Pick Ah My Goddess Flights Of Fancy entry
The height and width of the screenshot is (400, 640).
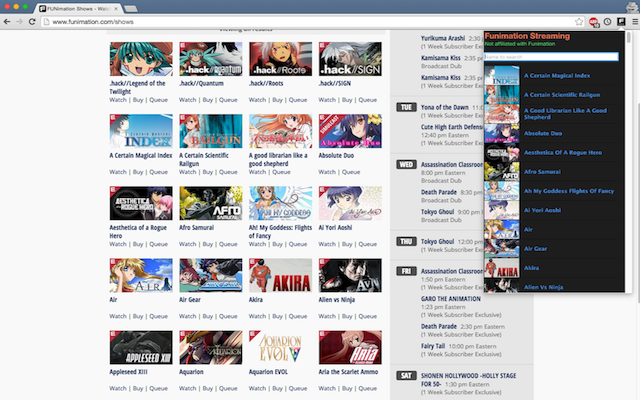569,191
